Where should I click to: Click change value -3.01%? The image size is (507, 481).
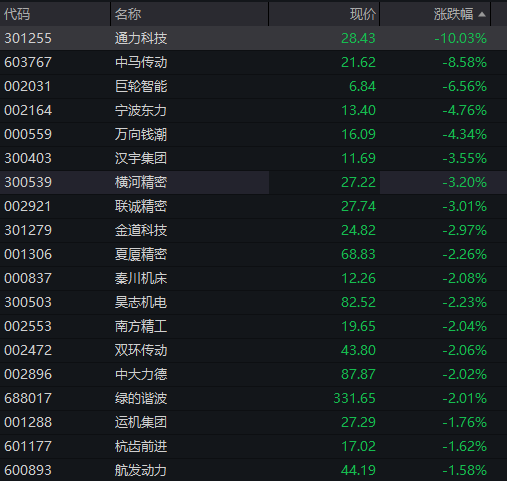coord(465,206)
